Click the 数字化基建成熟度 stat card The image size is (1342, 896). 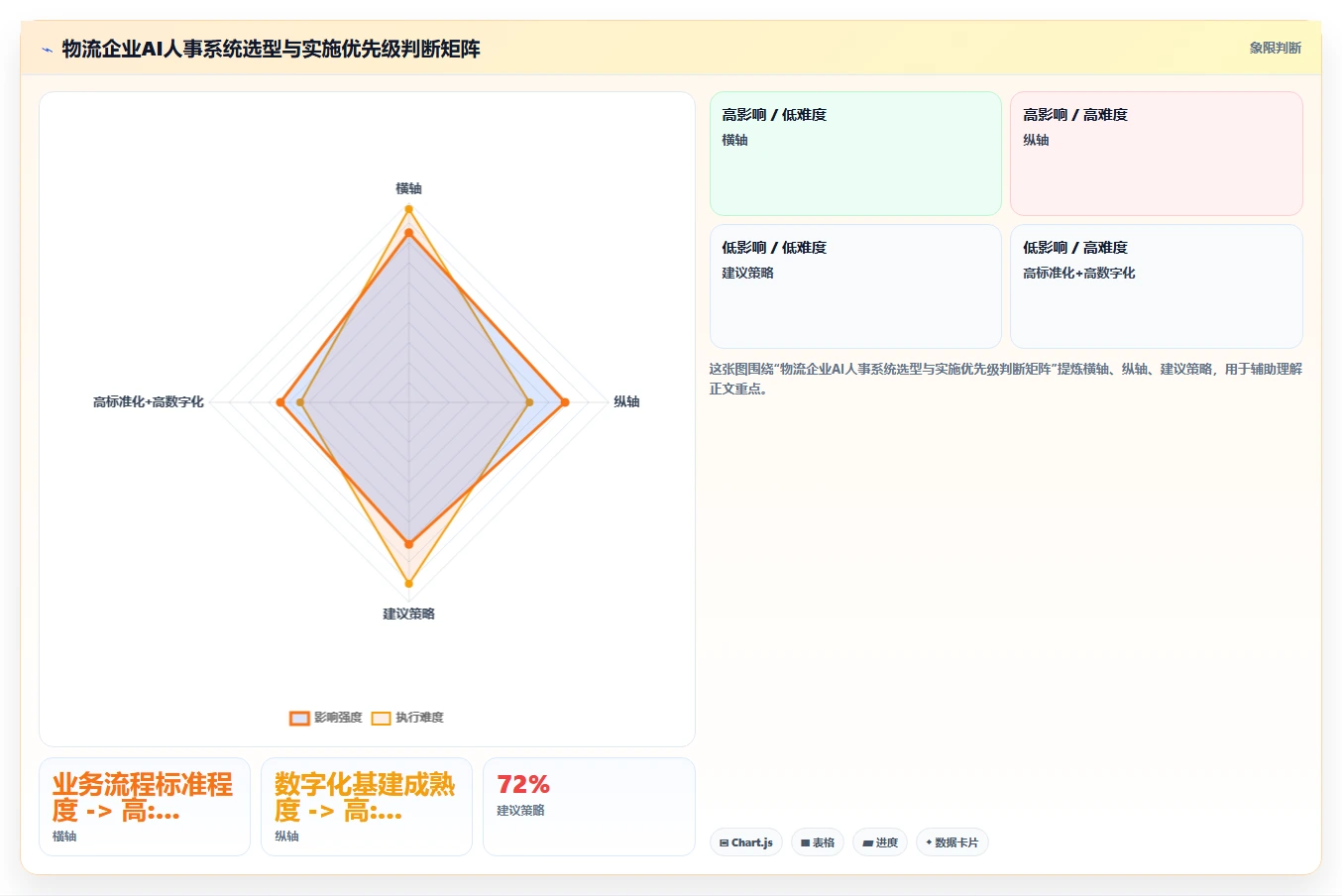tap(367, 807)
